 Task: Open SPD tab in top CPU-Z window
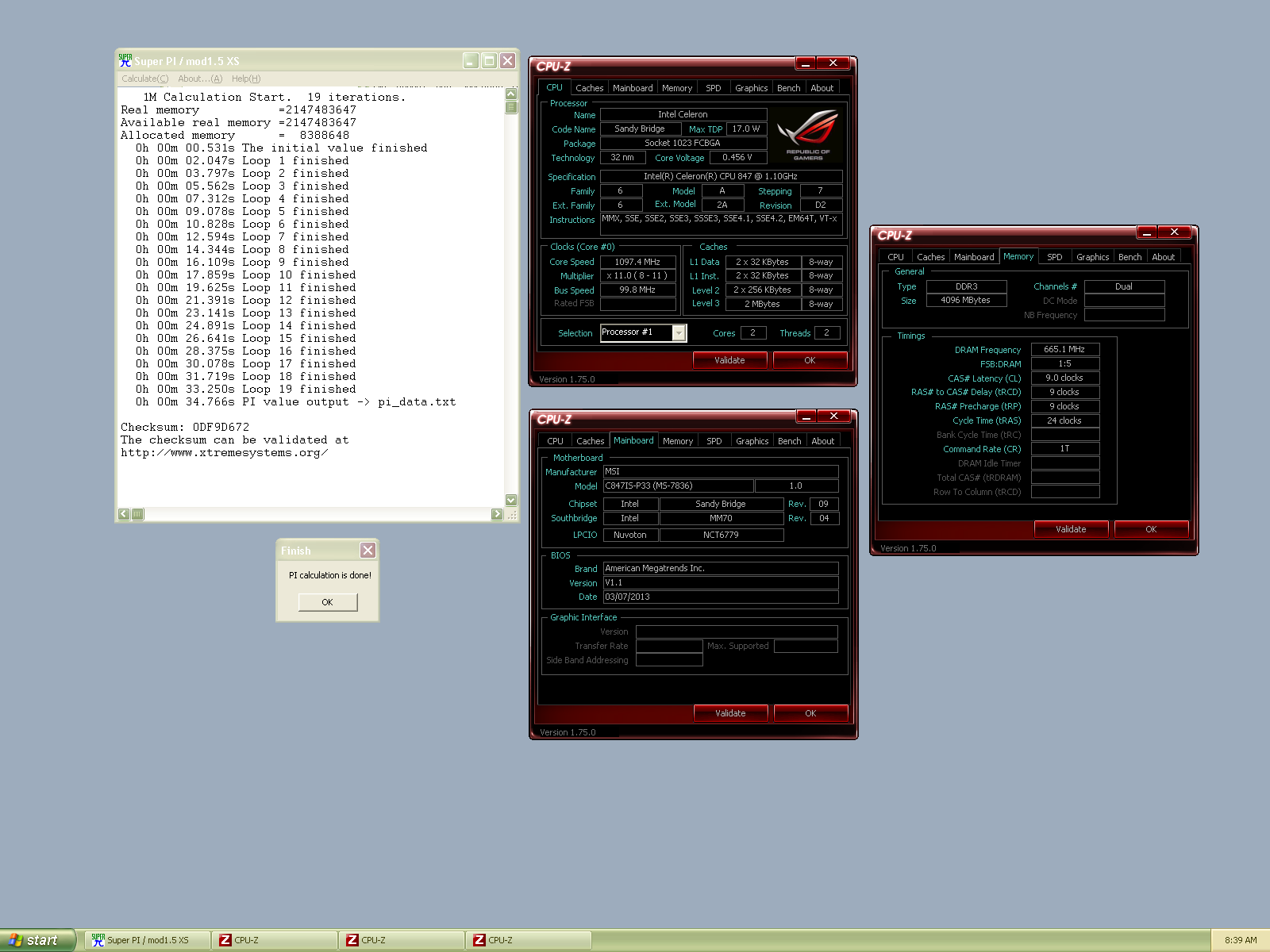click(x=714, y=88)
